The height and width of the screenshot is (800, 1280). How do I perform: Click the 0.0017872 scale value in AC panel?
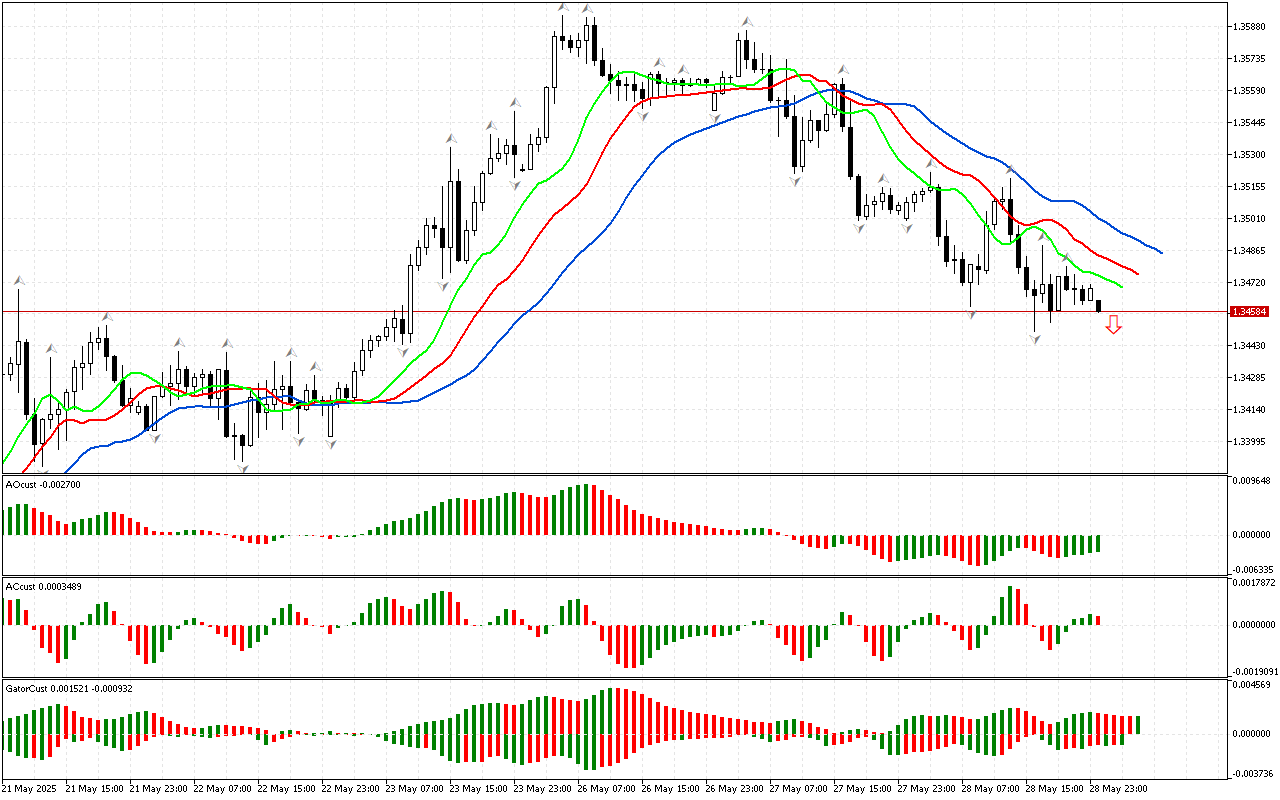tap(1254, 582)
